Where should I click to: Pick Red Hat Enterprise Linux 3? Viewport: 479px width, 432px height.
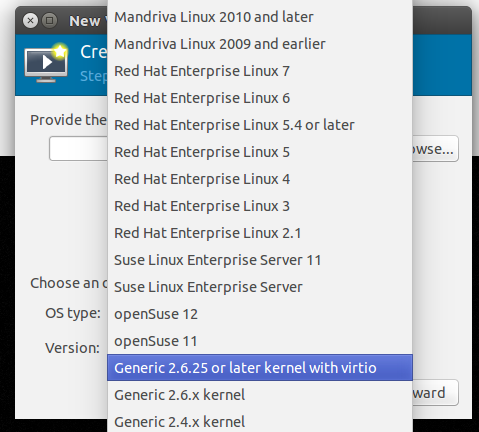[260, 206]
